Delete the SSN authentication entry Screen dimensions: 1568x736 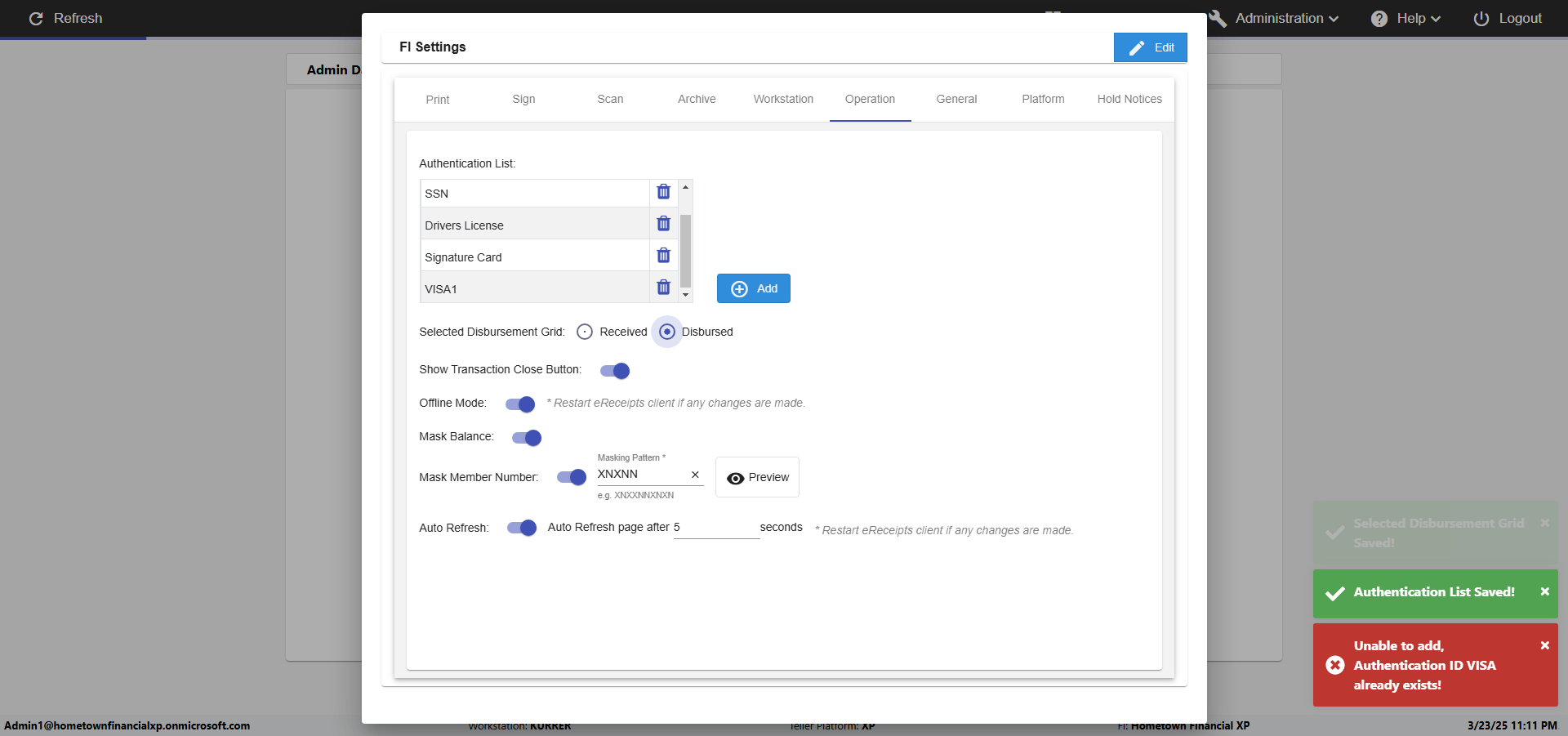[663, 192]
